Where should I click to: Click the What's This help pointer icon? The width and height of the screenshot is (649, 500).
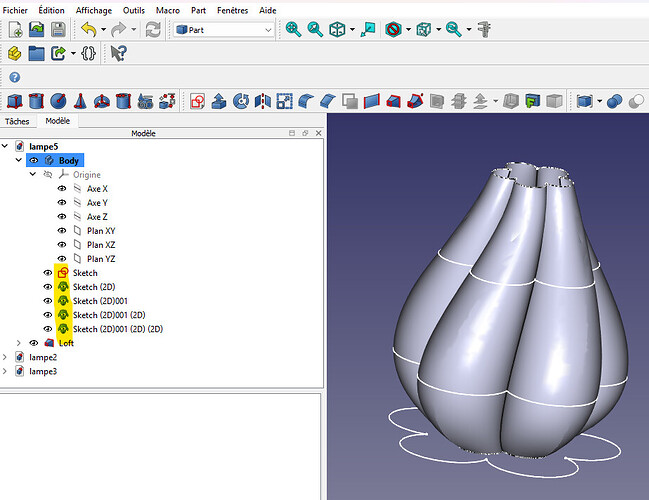tap(119, 53)
